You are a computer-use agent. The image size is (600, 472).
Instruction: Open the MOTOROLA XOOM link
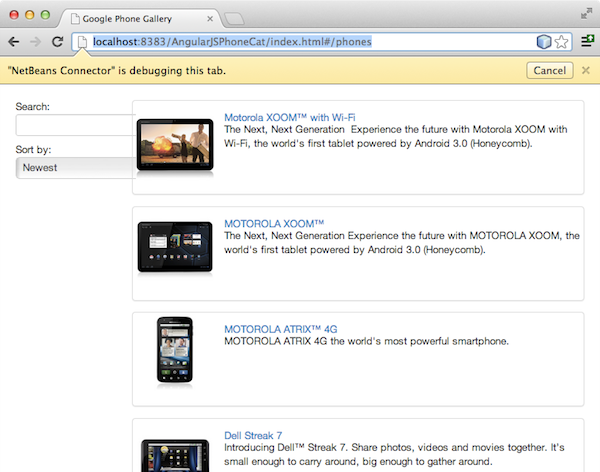pos(273,223)
